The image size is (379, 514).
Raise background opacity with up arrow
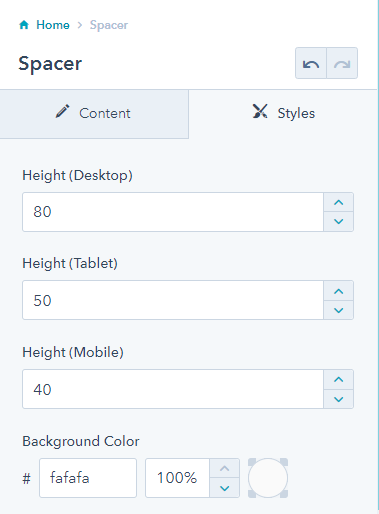[x=224, y=468]
